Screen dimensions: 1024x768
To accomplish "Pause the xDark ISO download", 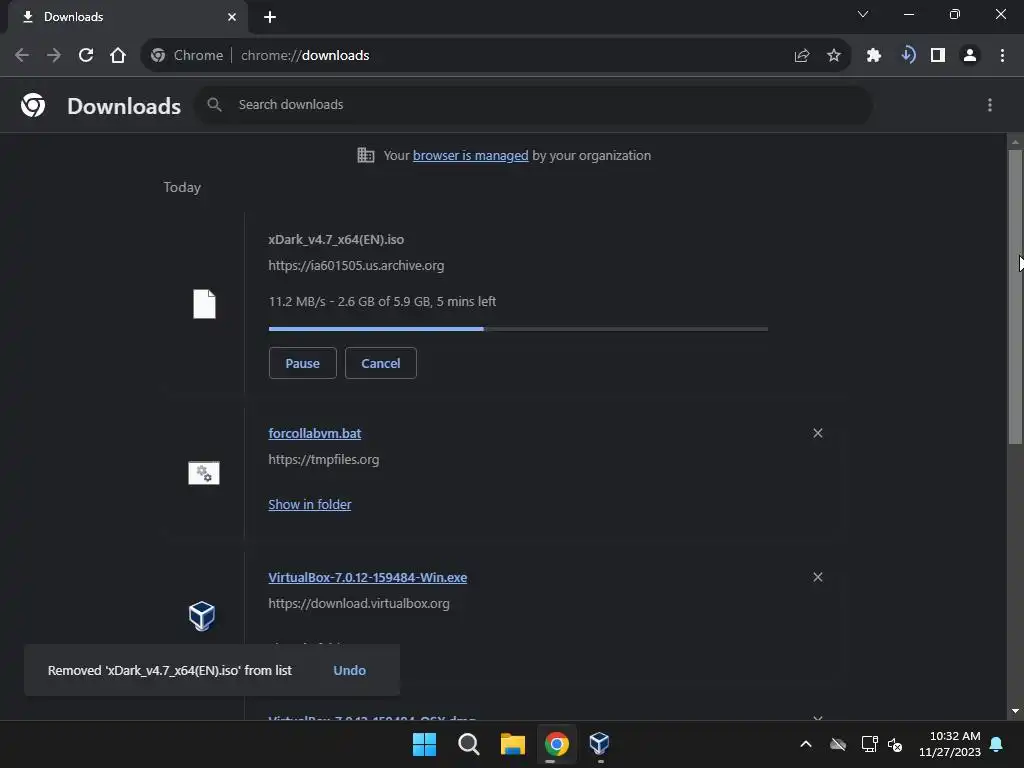I will tap(302, 363).
